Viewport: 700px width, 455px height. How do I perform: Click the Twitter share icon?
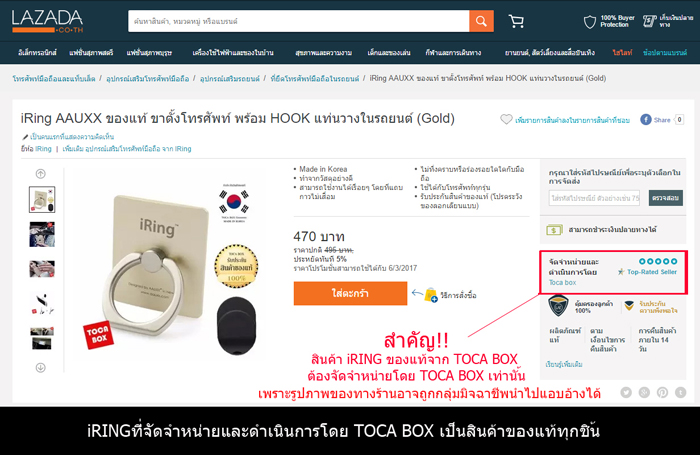pos(626,392)
